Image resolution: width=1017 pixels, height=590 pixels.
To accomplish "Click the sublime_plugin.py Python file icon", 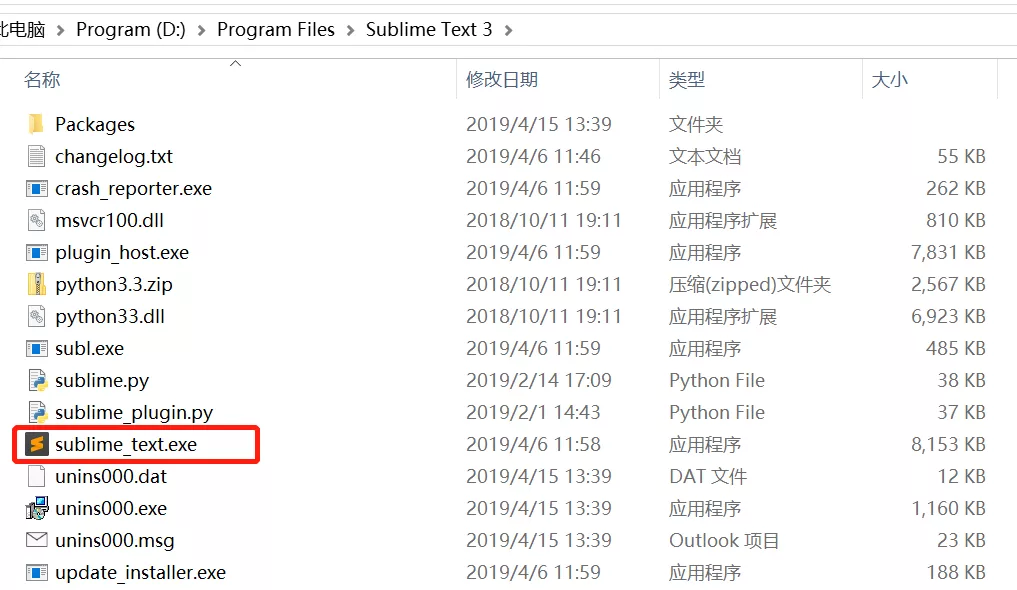I will click(x=38, y=412).
